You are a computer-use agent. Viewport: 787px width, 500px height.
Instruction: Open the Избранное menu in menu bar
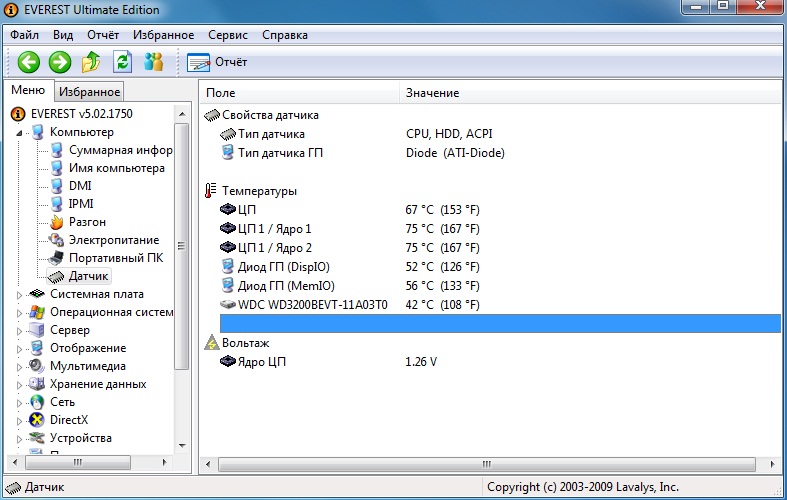tap(163, 35)
